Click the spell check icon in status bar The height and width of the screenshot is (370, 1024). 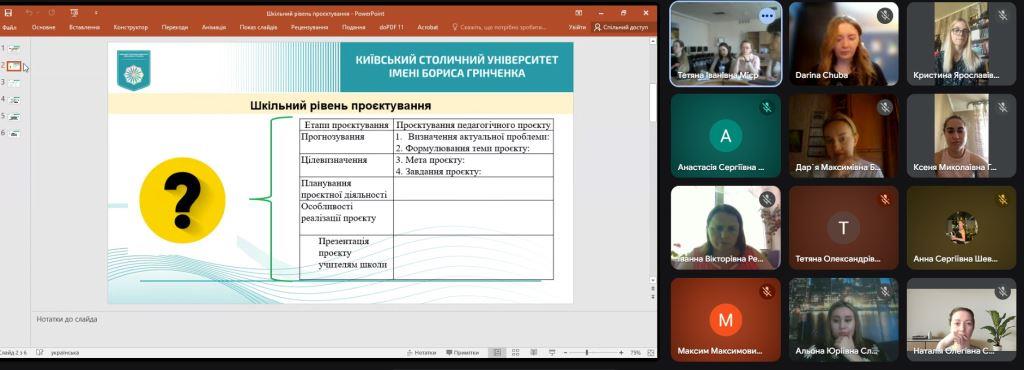[x=40, y=352]
